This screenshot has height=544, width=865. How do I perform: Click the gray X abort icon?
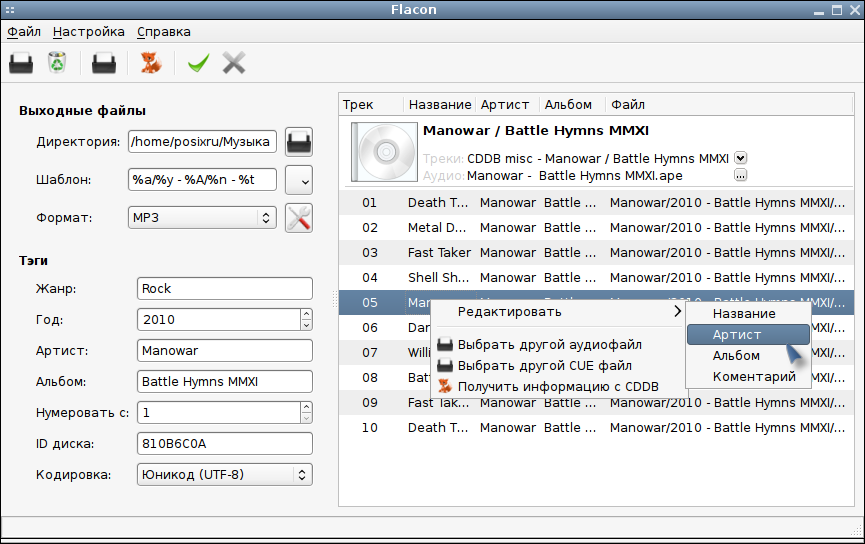[234, 63]
